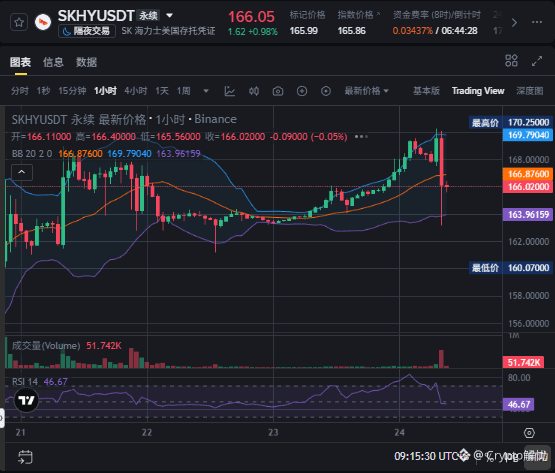Screen dimensions: 555x473
Task: Click the BB 20 2 0 indicator label
Action: coord(32,154)
